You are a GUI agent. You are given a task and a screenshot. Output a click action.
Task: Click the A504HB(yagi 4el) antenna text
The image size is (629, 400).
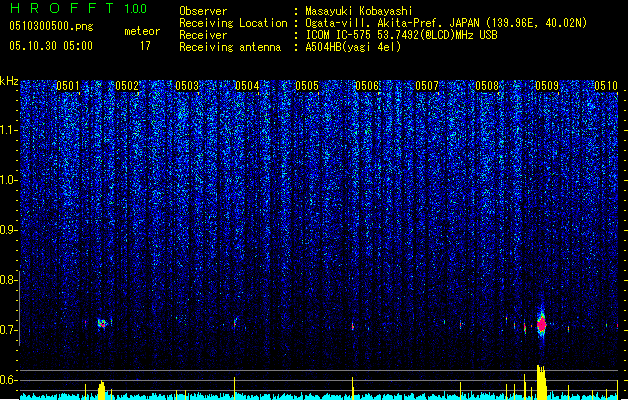pos(353,47)
